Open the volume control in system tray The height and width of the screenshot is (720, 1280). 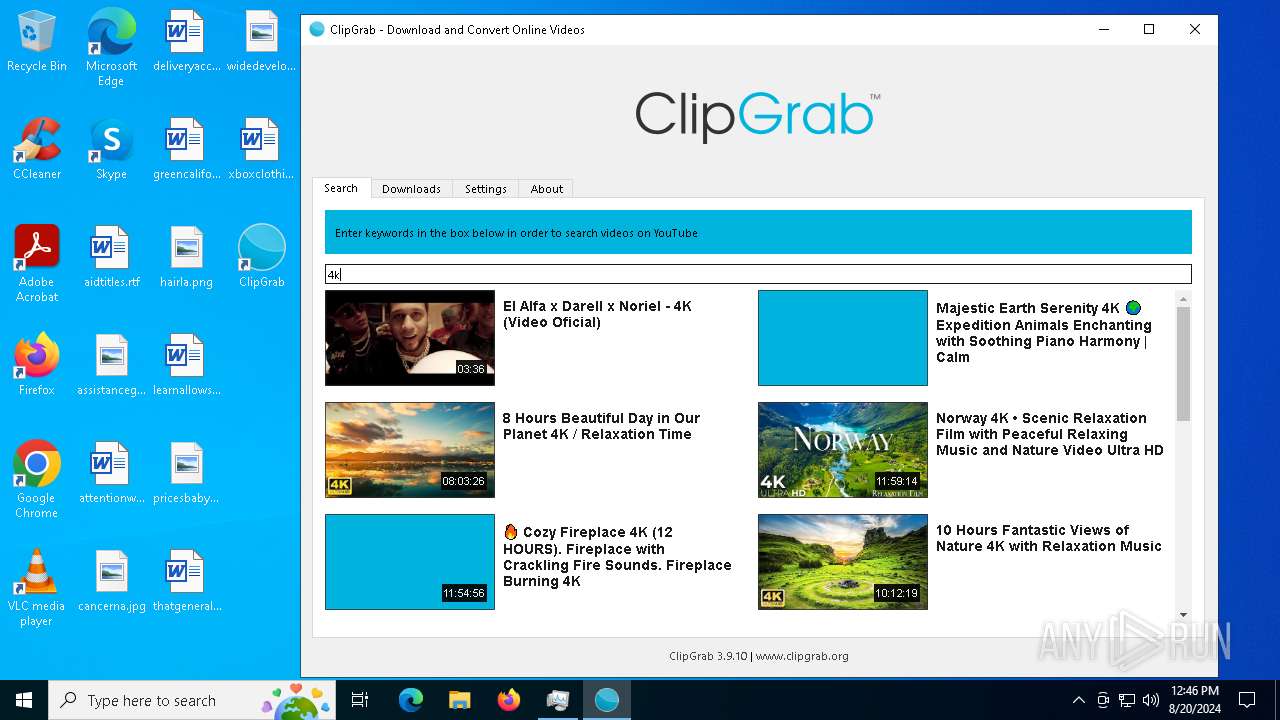coord(1151,700)
